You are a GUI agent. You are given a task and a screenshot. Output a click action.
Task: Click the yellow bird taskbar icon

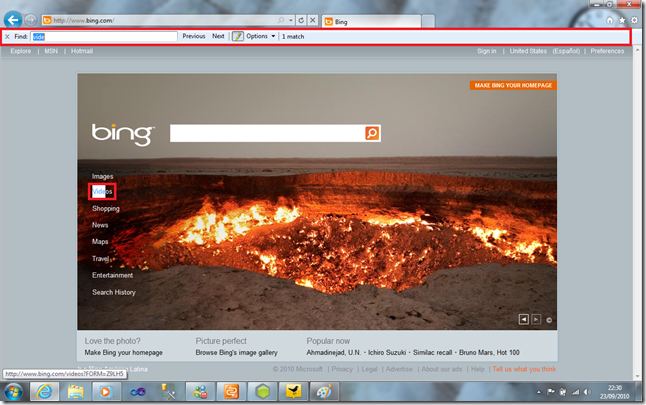(x=293, y=391)
